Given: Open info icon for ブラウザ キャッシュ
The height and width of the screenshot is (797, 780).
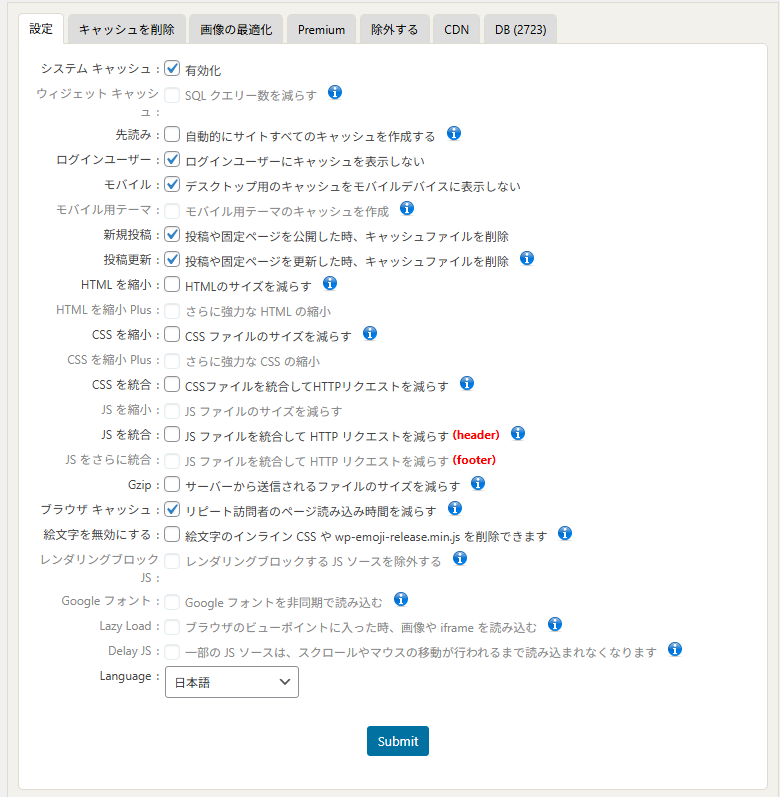Looking at the screenshot, I should tap(454, 508).
